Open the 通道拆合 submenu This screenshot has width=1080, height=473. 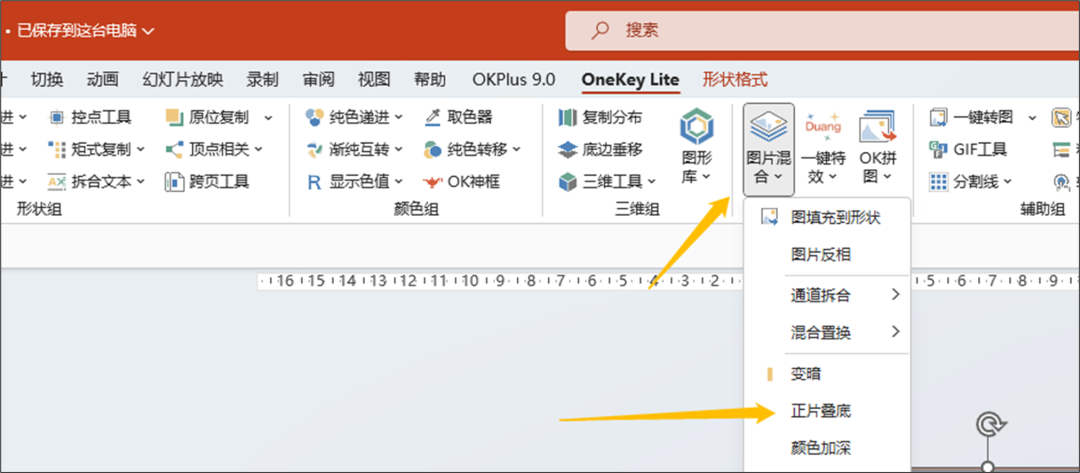point(827,295)
